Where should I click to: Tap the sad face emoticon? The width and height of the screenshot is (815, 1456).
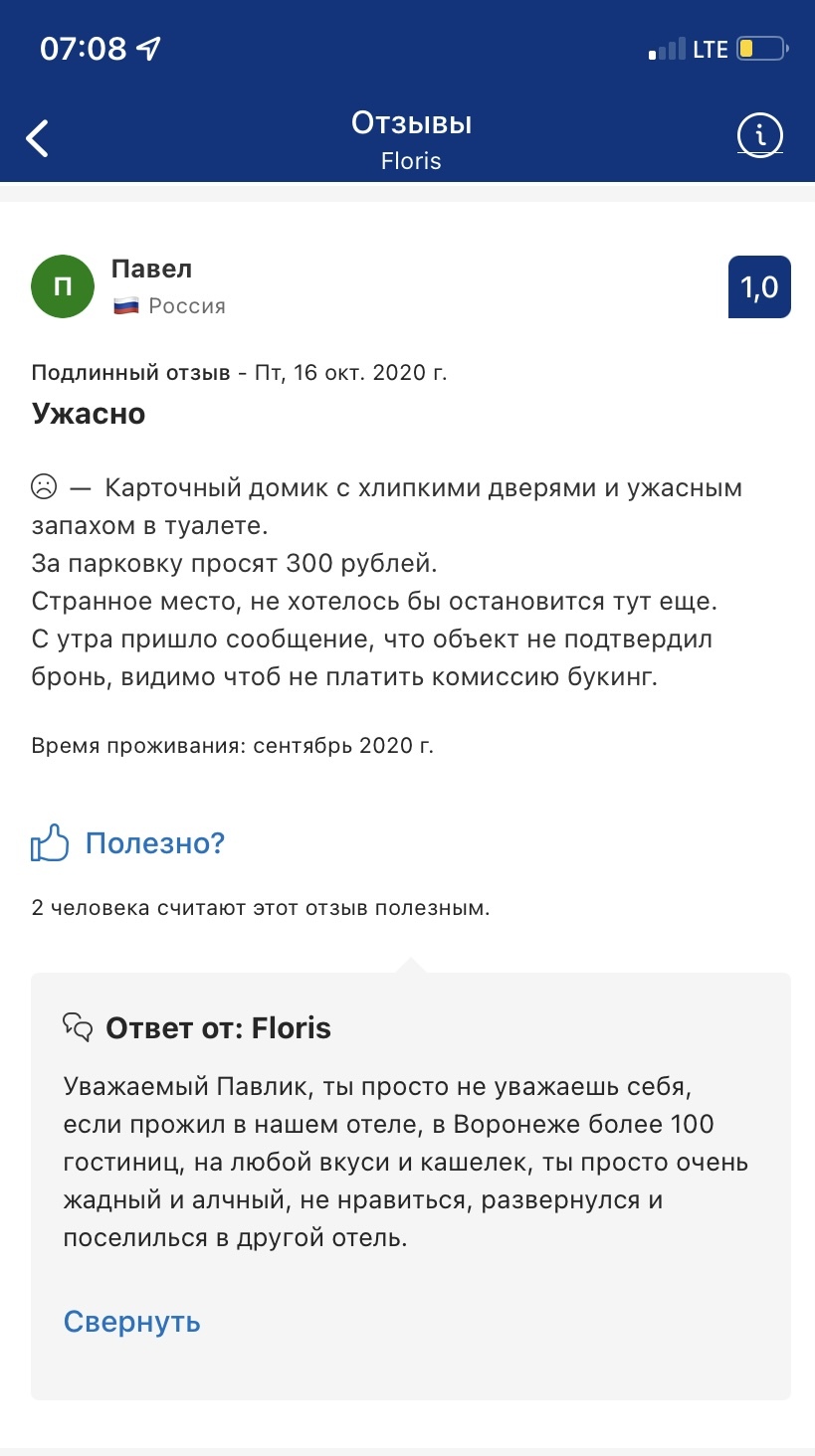(44, 488)
